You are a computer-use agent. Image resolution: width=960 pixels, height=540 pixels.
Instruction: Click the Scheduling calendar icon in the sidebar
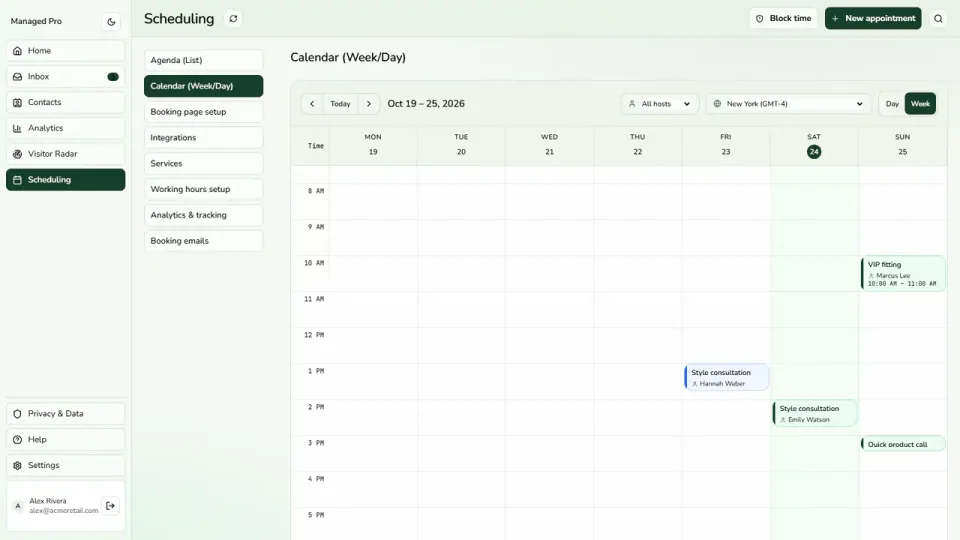(x=17, y=179)
